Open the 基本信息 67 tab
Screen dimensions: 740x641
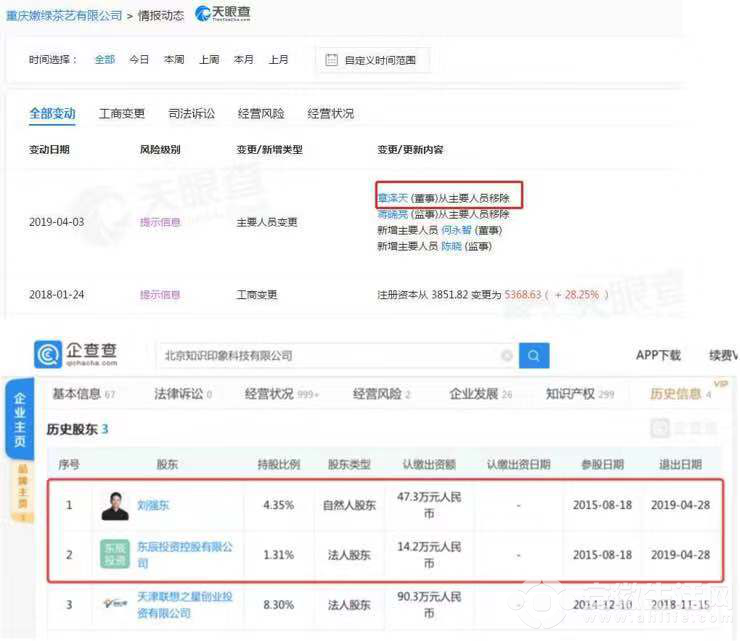[84, 394]
